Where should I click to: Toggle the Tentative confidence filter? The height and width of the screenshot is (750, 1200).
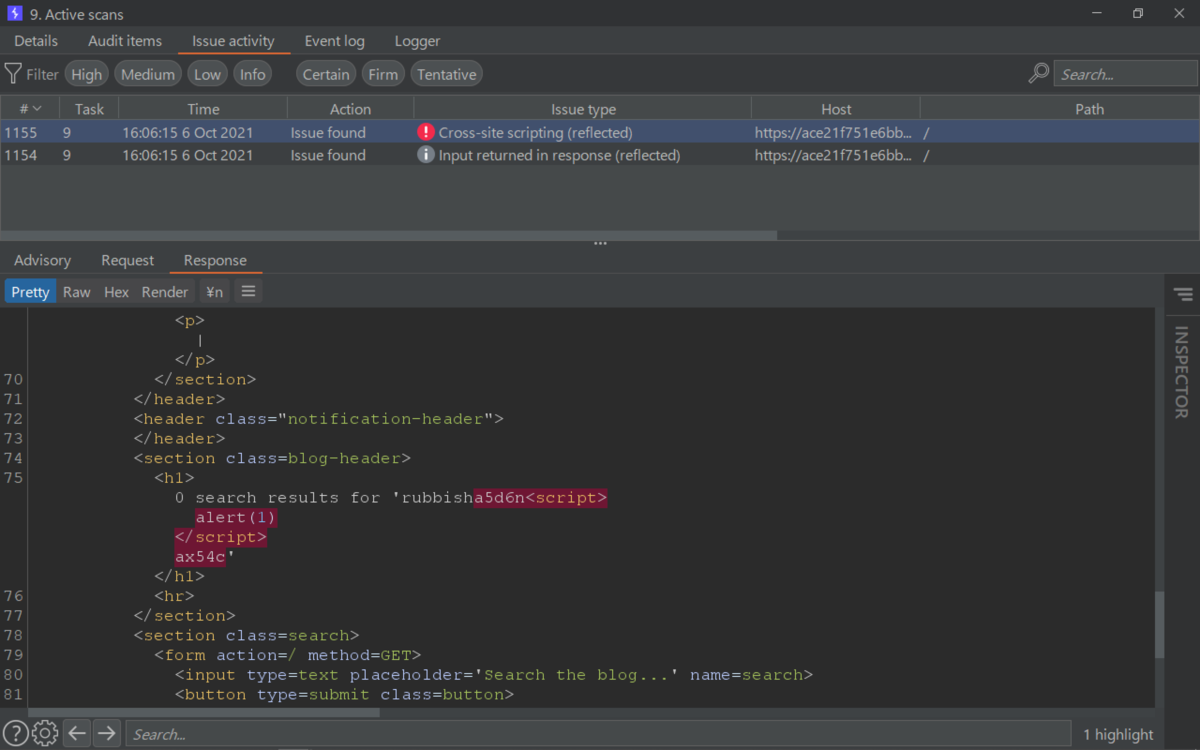tap(446, 74)
